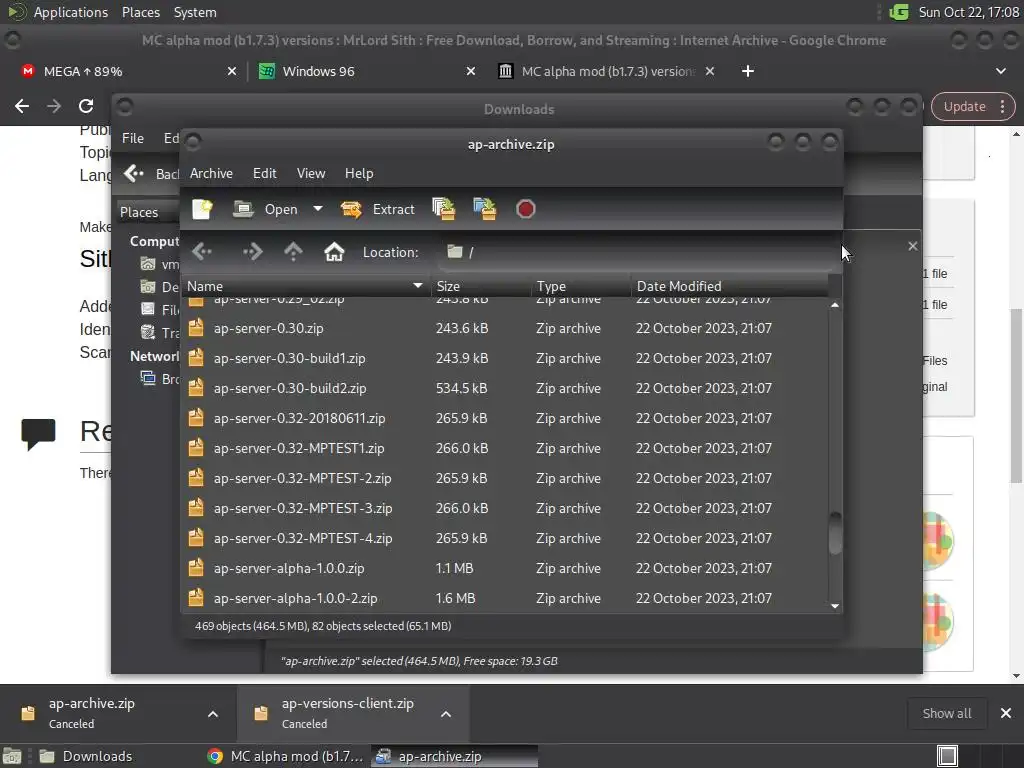
Task: Select ap-server-alpha-1.0.0.zip file
Action: click(504, 568)
